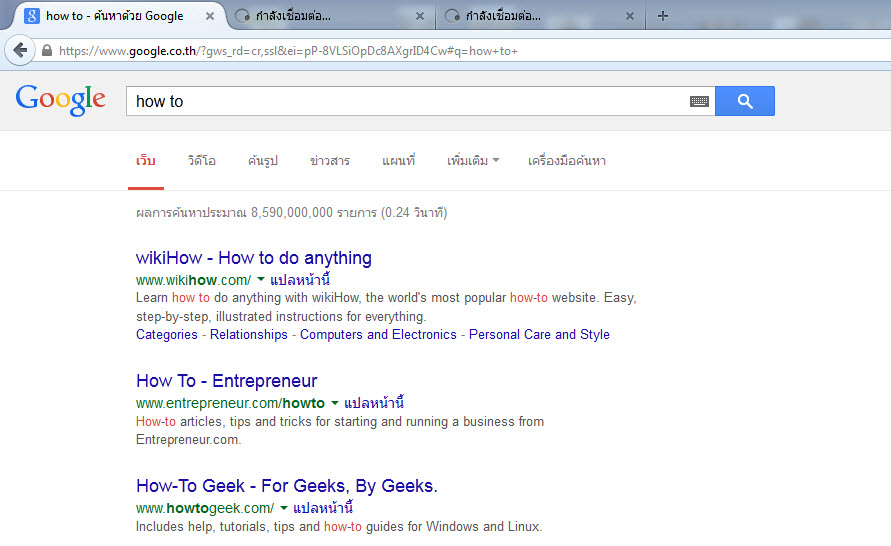This screenshot has width=891, height=546.
Task: Expand the เพิ่มเติม dropdown menu
Action: [x=473, y=161]
